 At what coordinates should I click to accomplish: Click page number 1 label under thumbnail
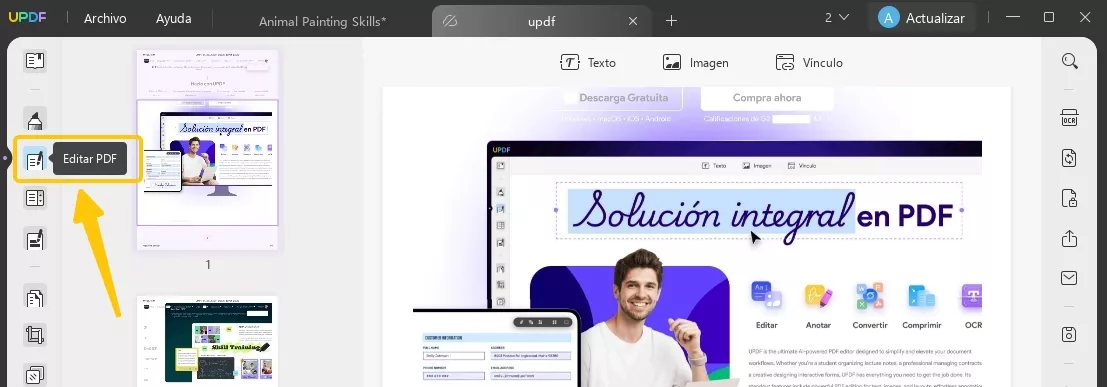208,265
